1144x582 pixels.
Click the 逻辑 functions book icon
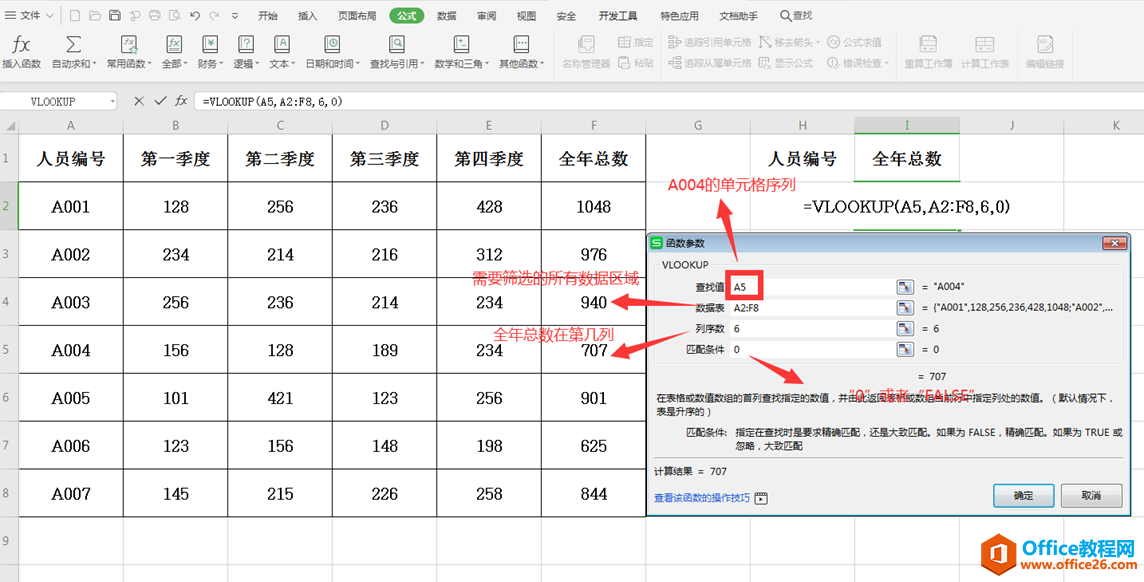pos(246,44)
